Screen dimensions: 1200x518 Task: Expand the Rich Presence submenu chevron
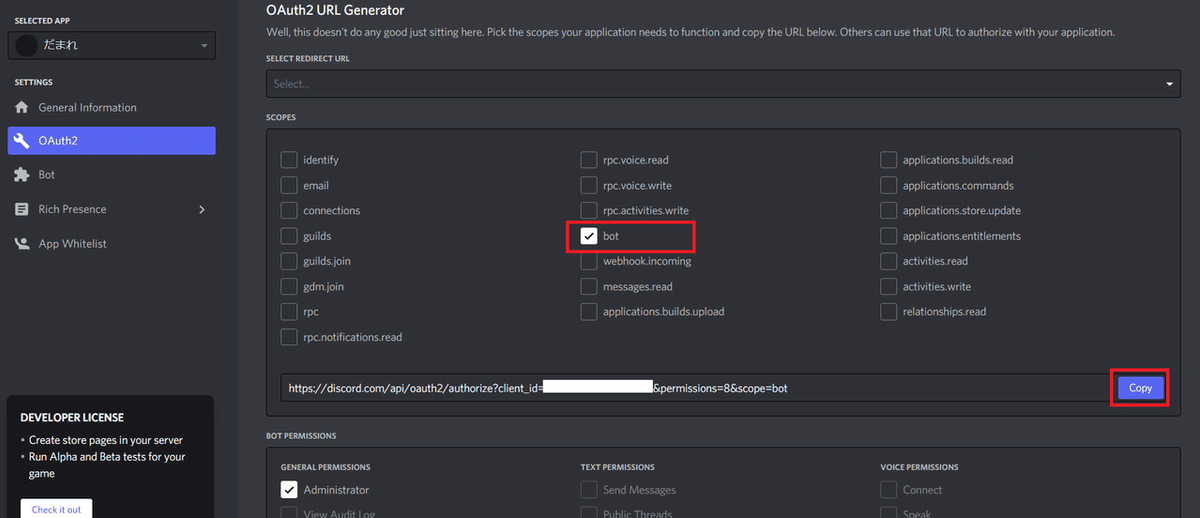coord(202,209)
